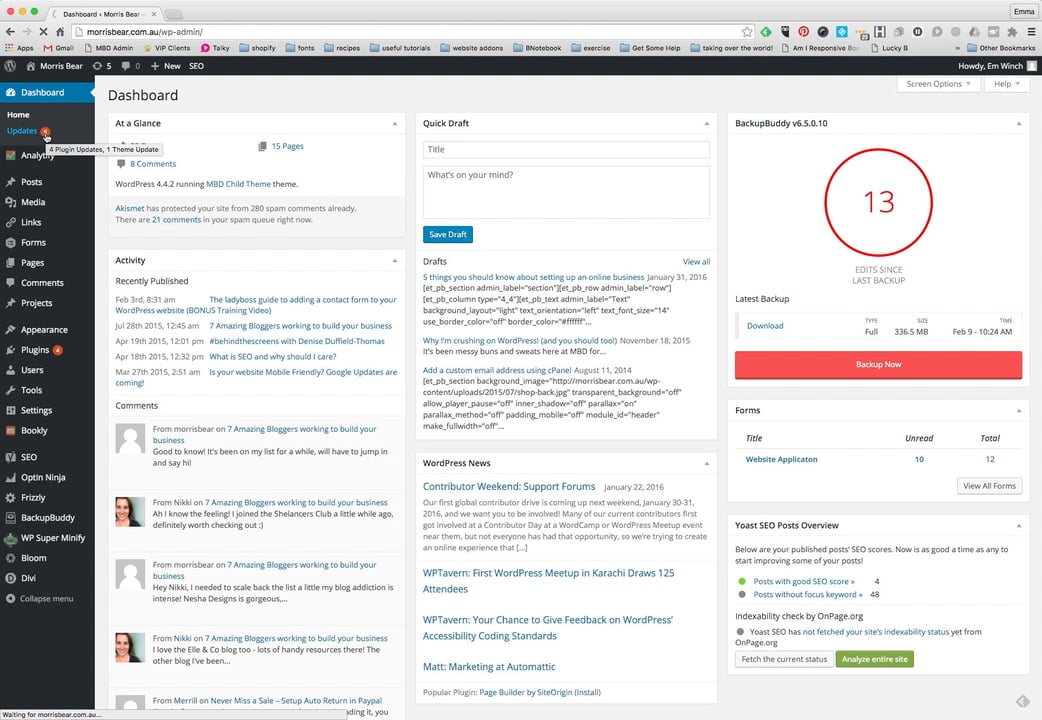The height and width of the screenshot is (720, 1042).
Task: Open Contributor Weekend: Support Forums article
Action: click(x=509, y=487)
